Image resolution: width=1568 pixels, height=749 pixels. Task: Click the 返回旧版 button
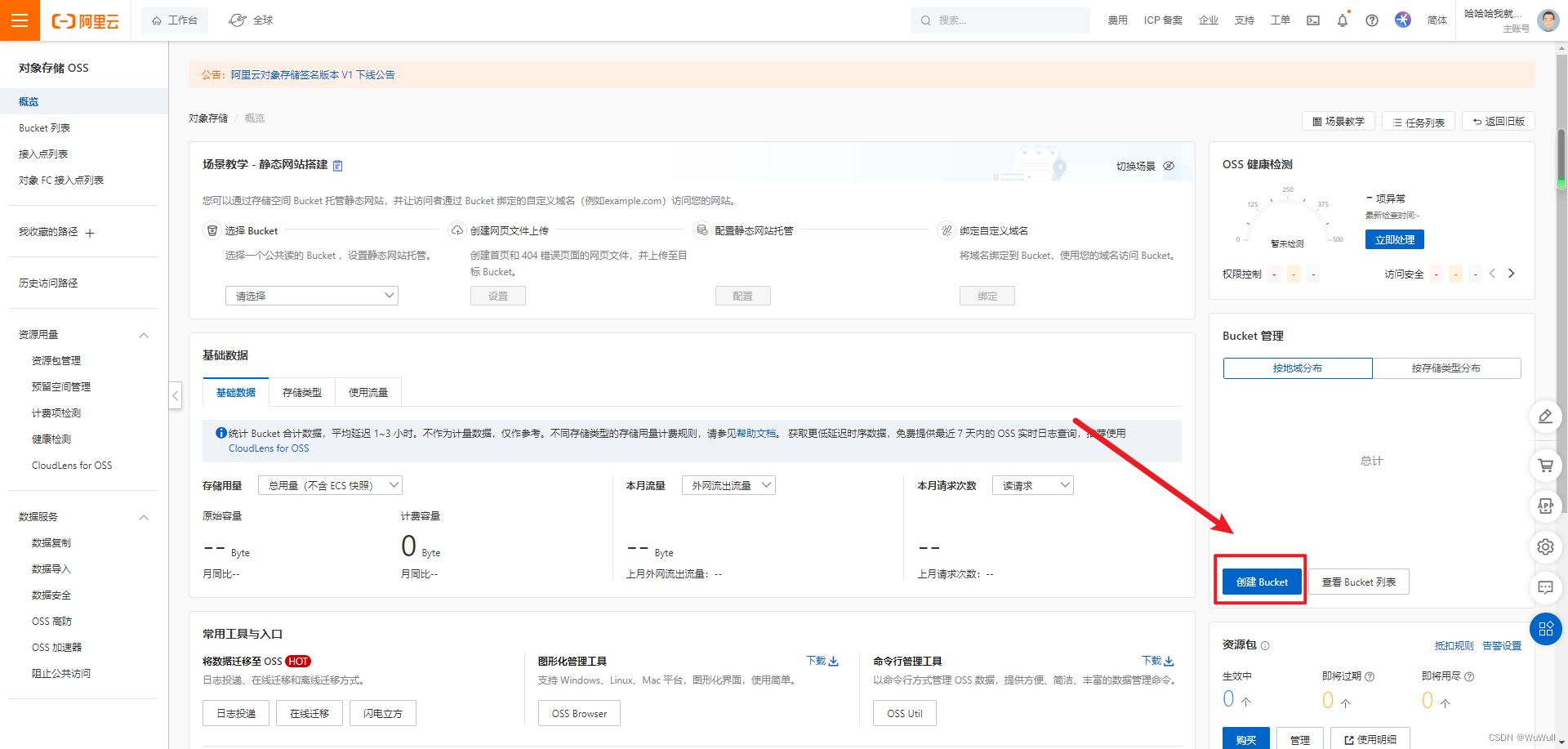1499,121
